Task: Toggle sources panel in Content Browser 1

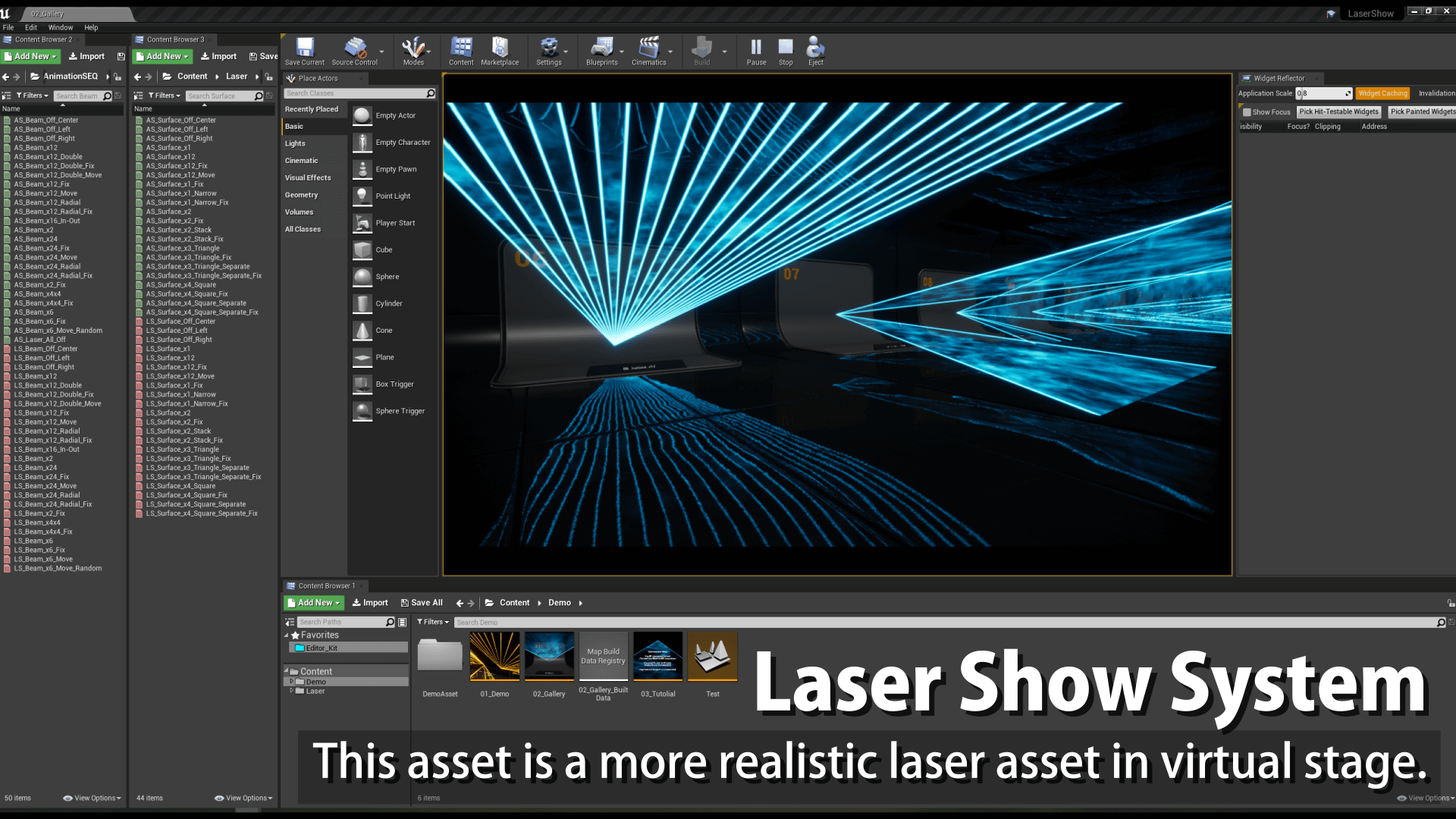Action: [290, 622]
